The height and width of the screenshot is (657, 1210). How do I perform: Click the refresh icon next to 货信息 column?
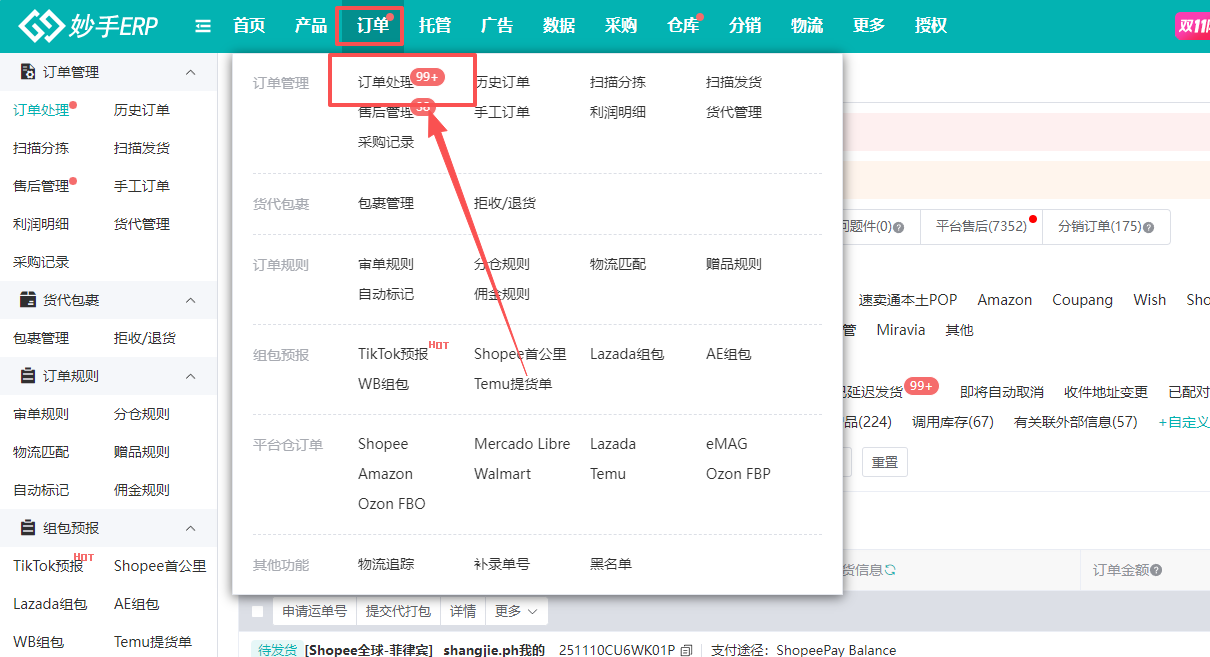click(x=890, y=570)
